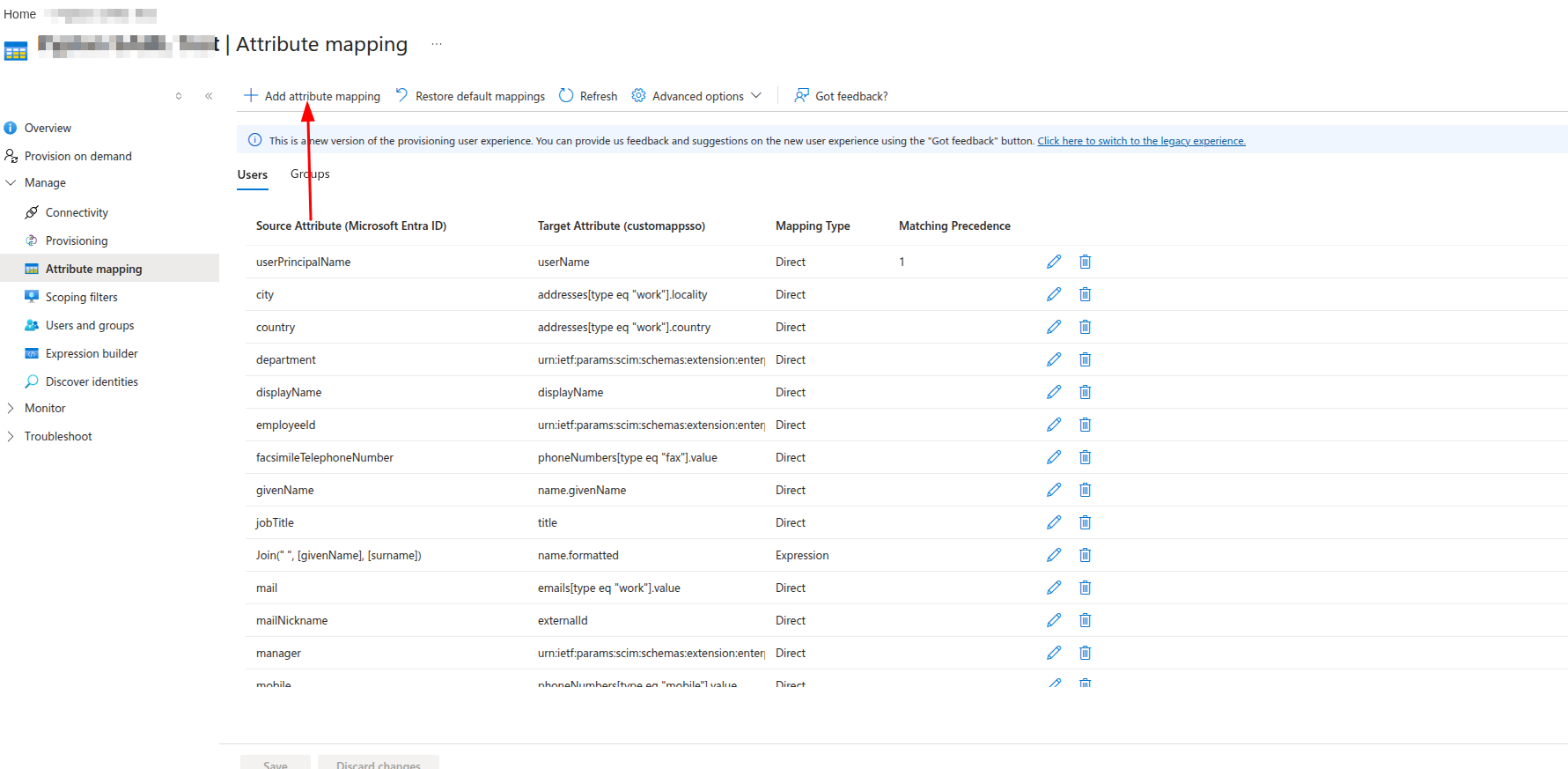Image resolution: width=1568 pixels, height=769 pixels.
Task: Delete the city attribute mapping
Action: point(1085,294)
